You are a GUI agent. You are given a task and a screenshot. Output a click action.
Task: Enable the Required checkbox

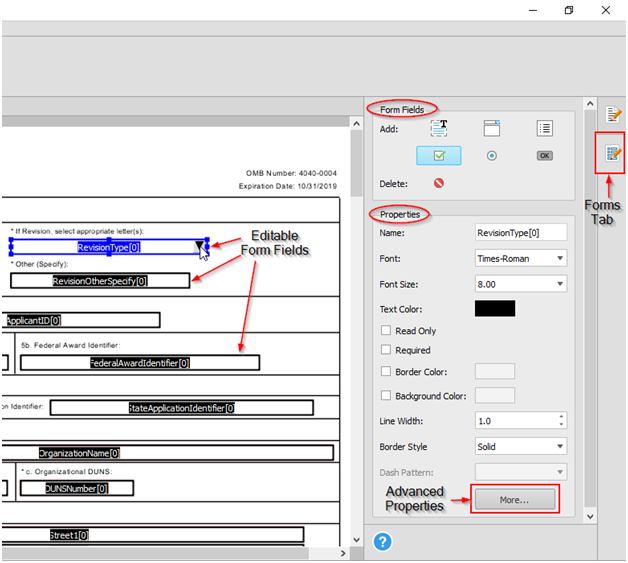point(386,350)
